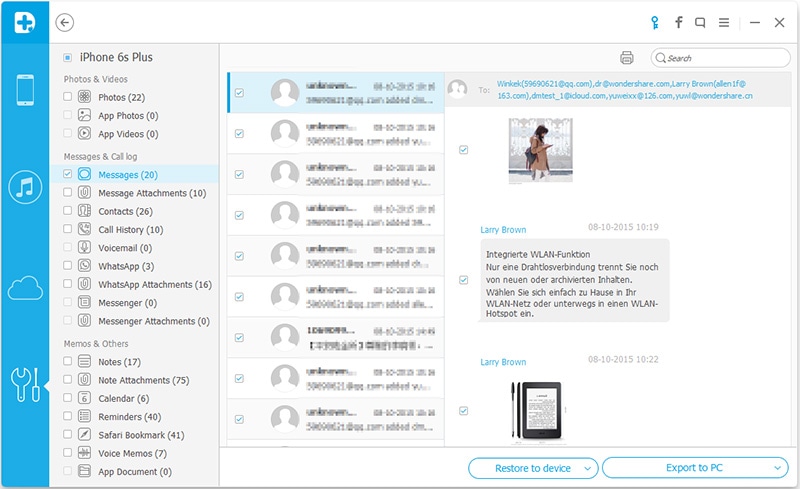This screenshot has height=489, width=800.
Task: Click the Notes category icon
Action: point(84,361)
